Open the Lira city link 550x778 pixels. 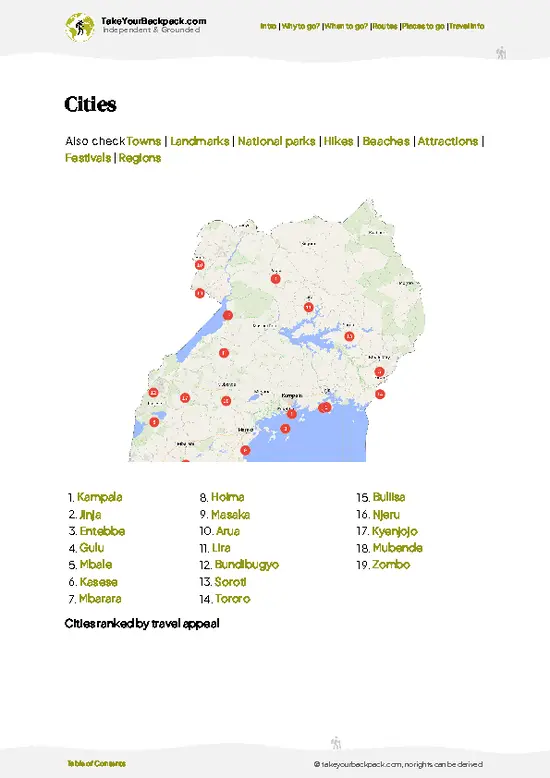(x=221, y=548)
